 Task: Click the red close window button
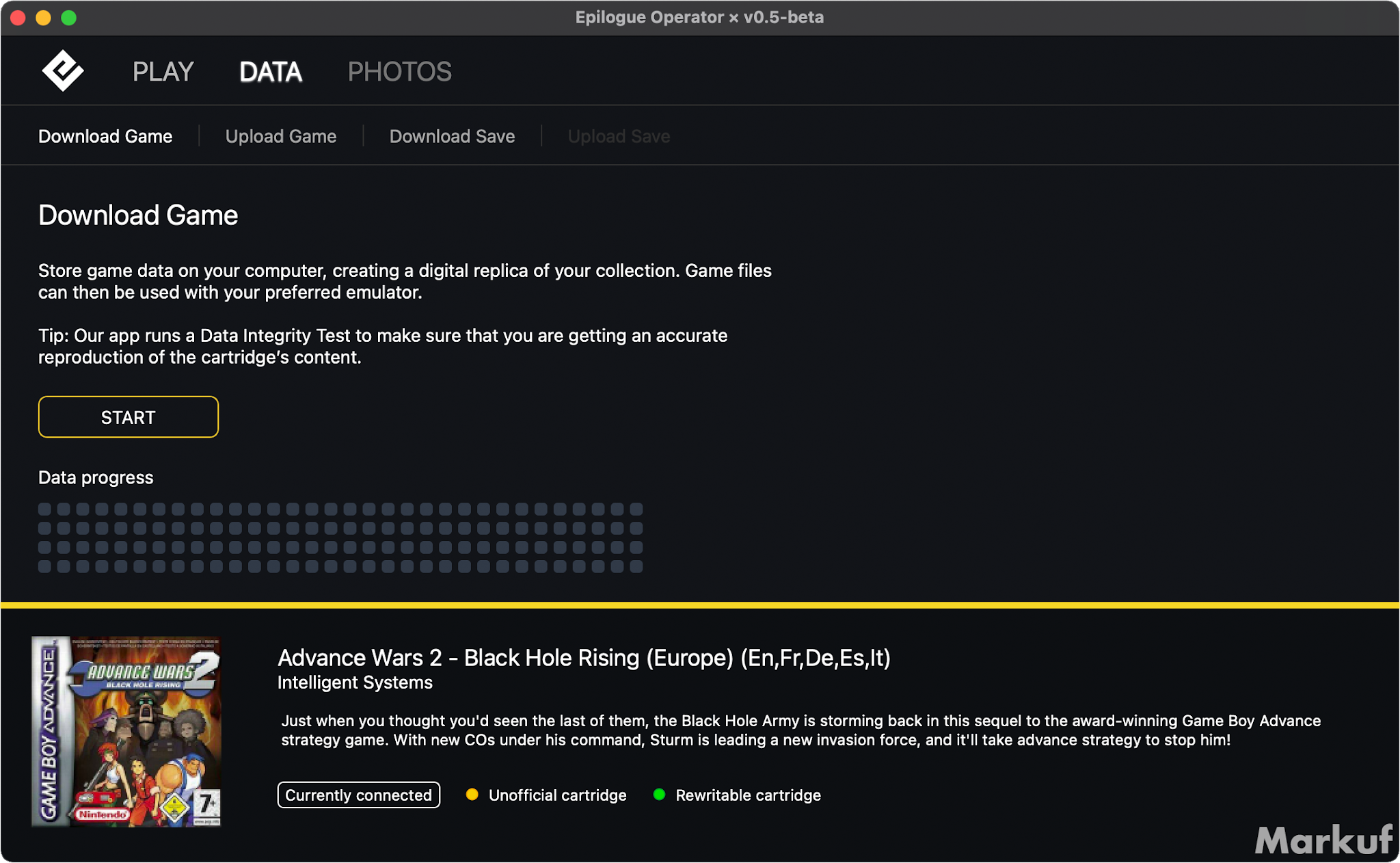18,18
